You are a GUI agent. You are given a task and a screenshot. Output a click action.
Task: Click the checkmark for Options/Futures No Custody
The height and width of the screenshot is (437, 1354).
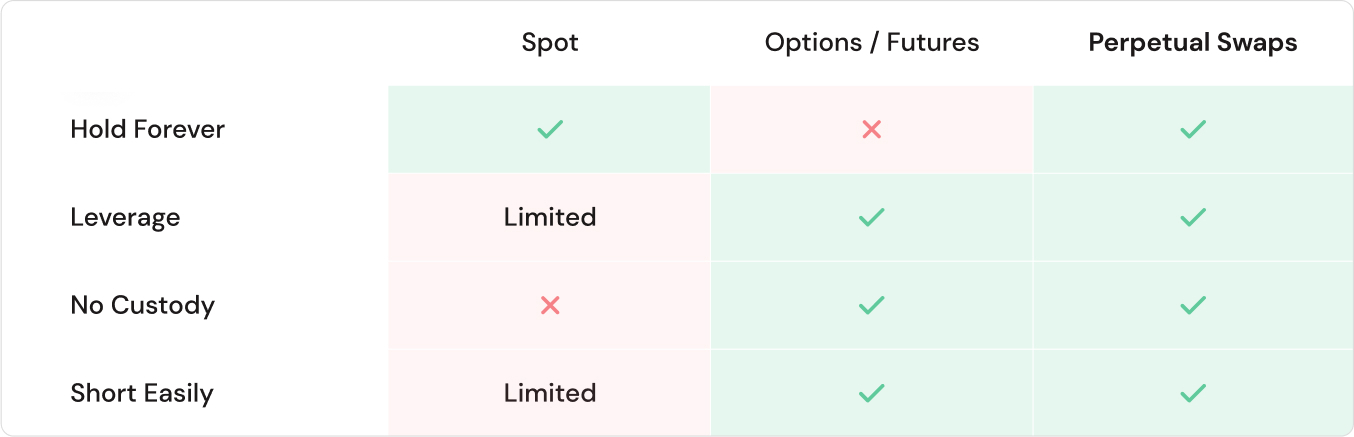(871, 305)
